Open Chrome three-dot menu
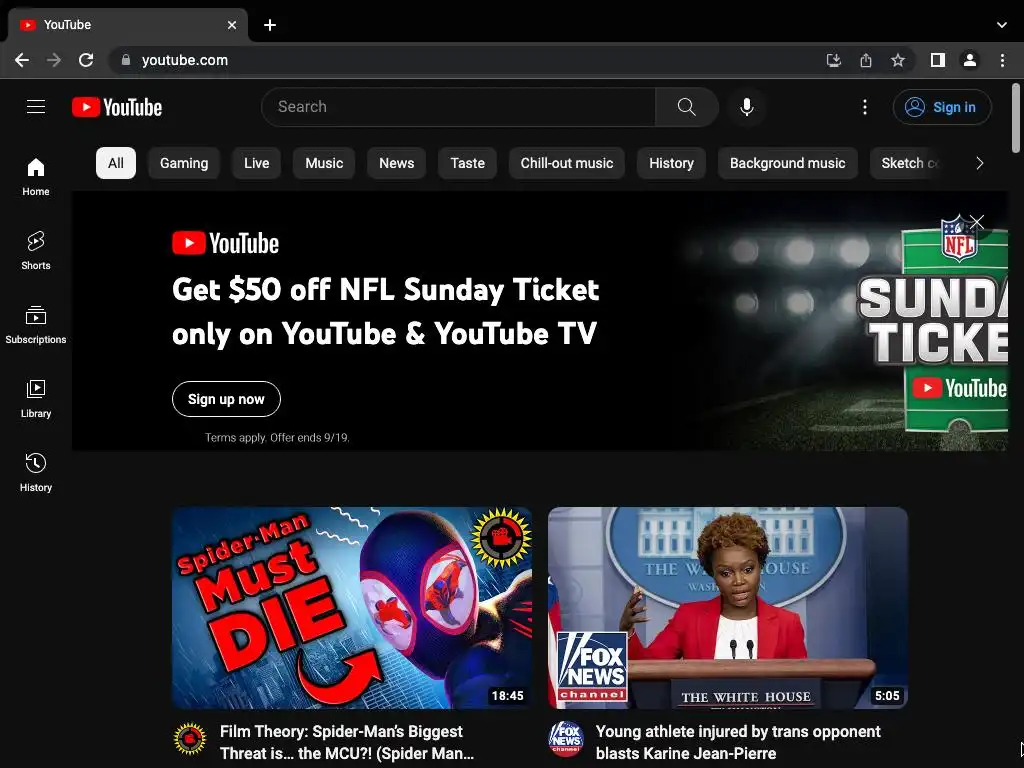 (1002, 60)
